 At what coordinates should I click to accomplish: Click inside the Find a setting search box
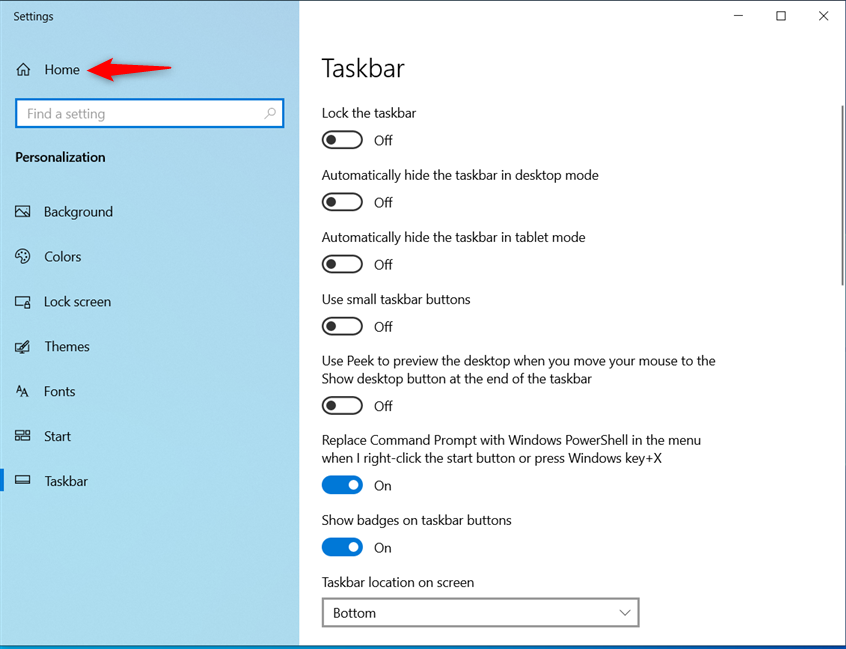149,113
